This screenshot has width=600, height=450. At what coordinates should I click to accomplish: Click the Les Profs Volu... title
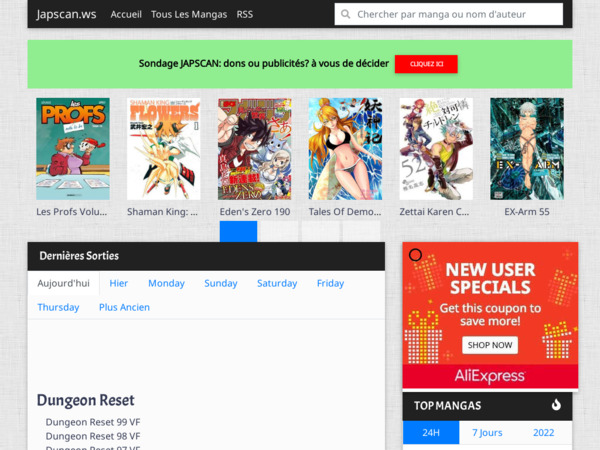(72, 212)
